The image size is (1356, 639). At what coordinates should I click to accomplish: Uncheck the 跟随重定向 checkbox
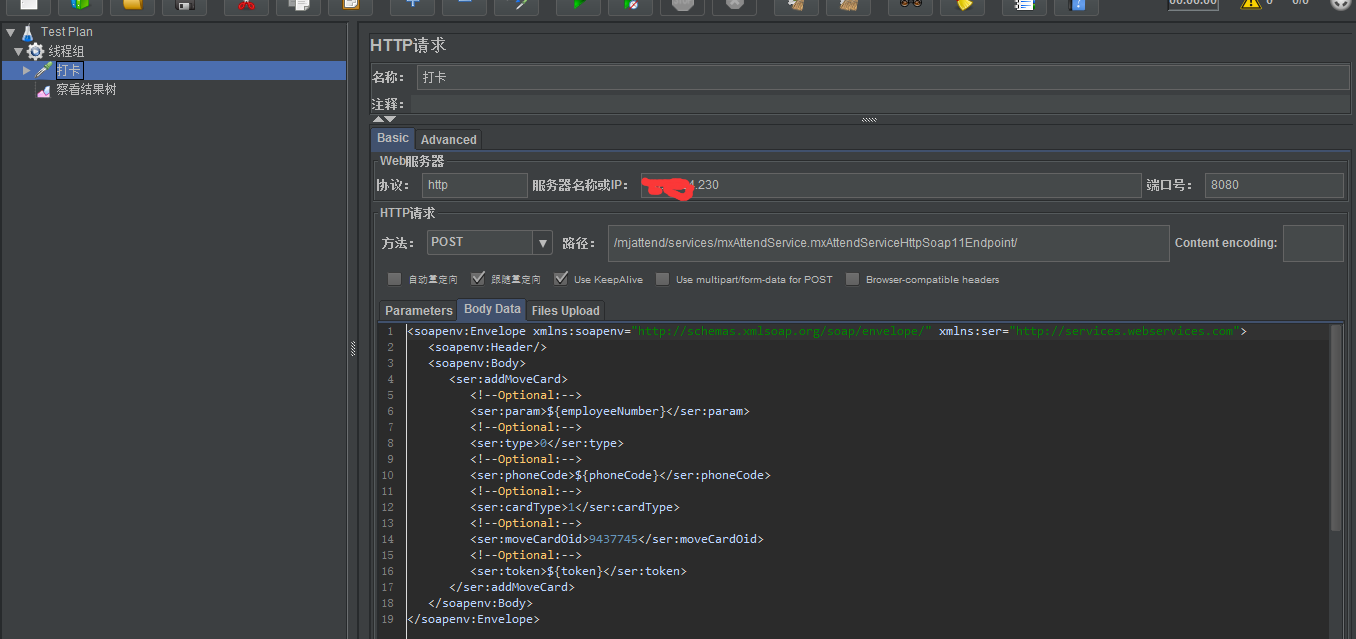click(478, 279)
